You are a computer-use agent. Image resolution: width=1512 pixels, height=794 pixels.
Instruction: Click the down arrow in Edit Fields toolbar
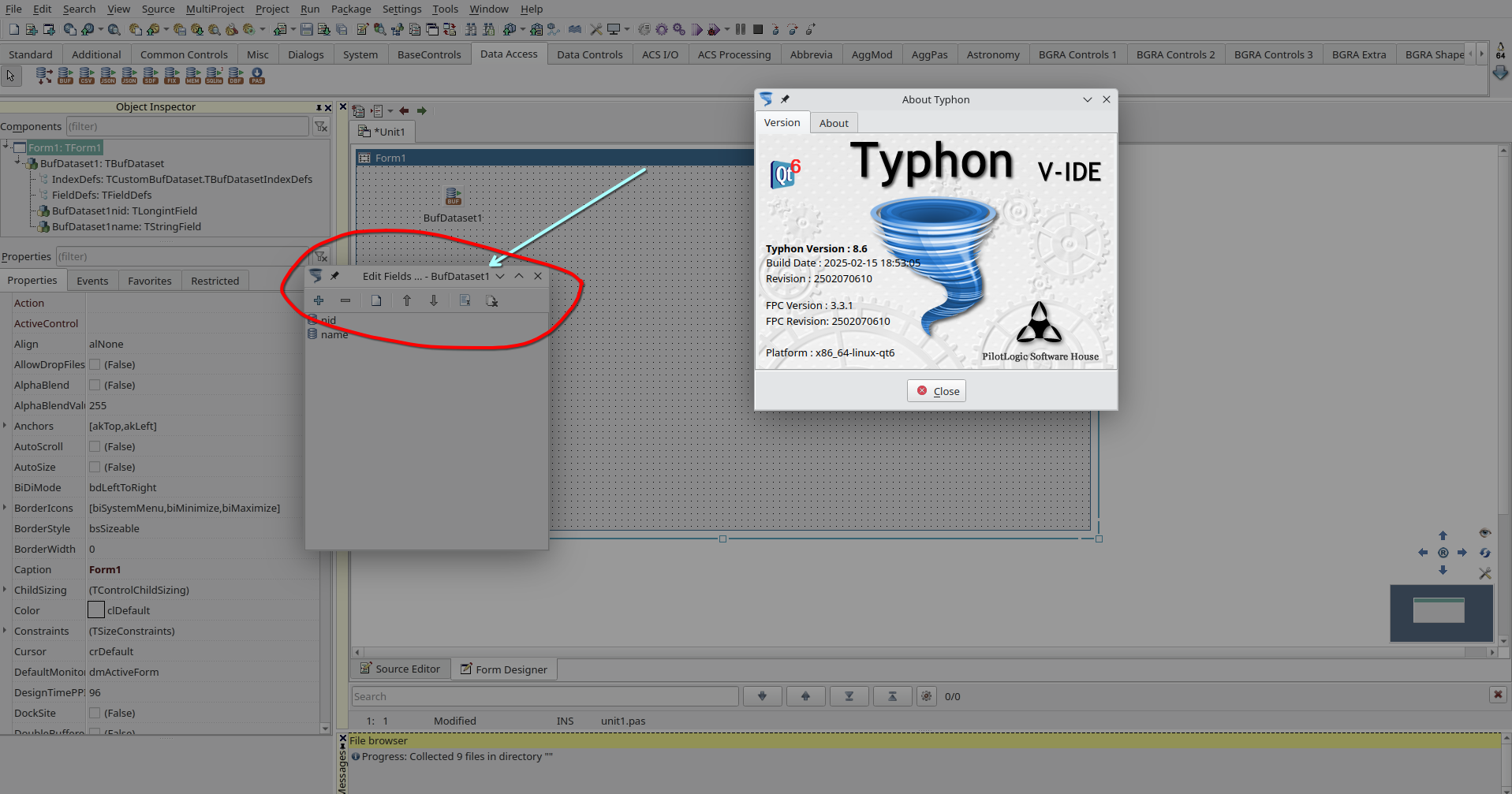[434, 300]
